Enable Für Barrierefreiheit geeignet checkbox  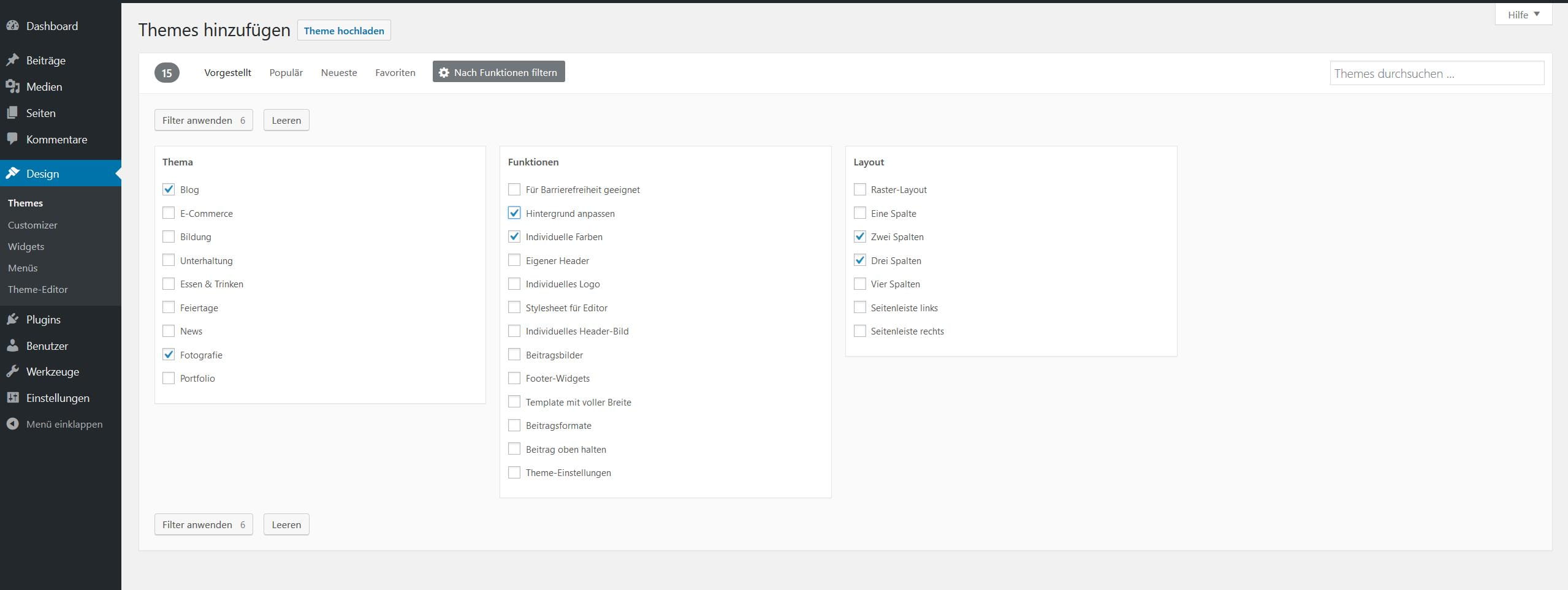click(x=514, y=189)
